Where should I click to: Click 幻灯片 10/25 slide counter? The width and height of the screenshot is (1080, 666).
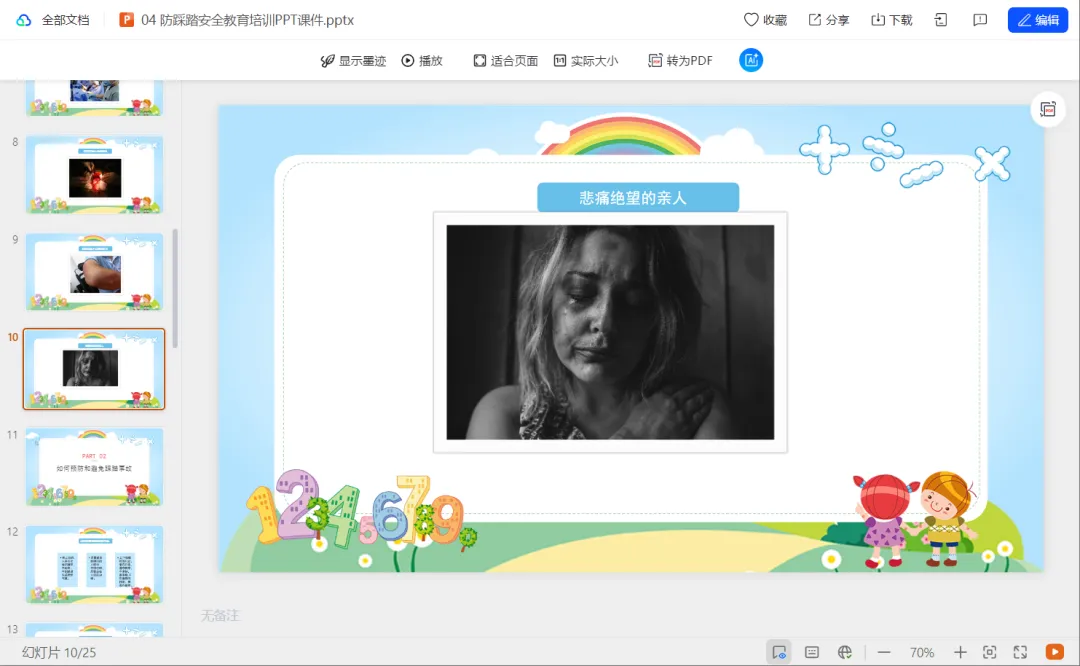point(59,652)
